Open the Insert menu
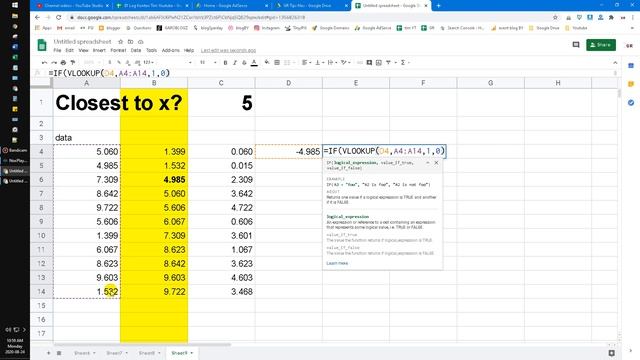This screenshot has height=360, width=640. (x=99, y=50)
